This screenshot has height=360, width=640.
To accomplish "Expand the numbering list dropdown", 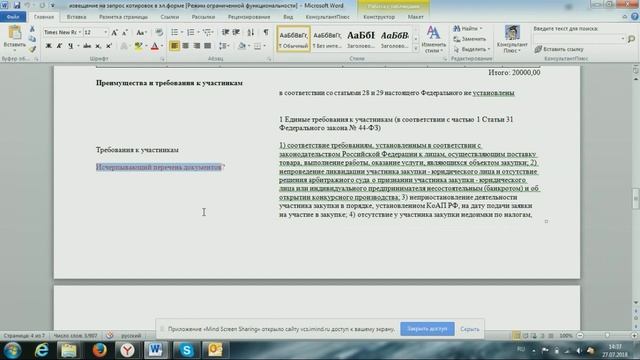I will [198, 32].
